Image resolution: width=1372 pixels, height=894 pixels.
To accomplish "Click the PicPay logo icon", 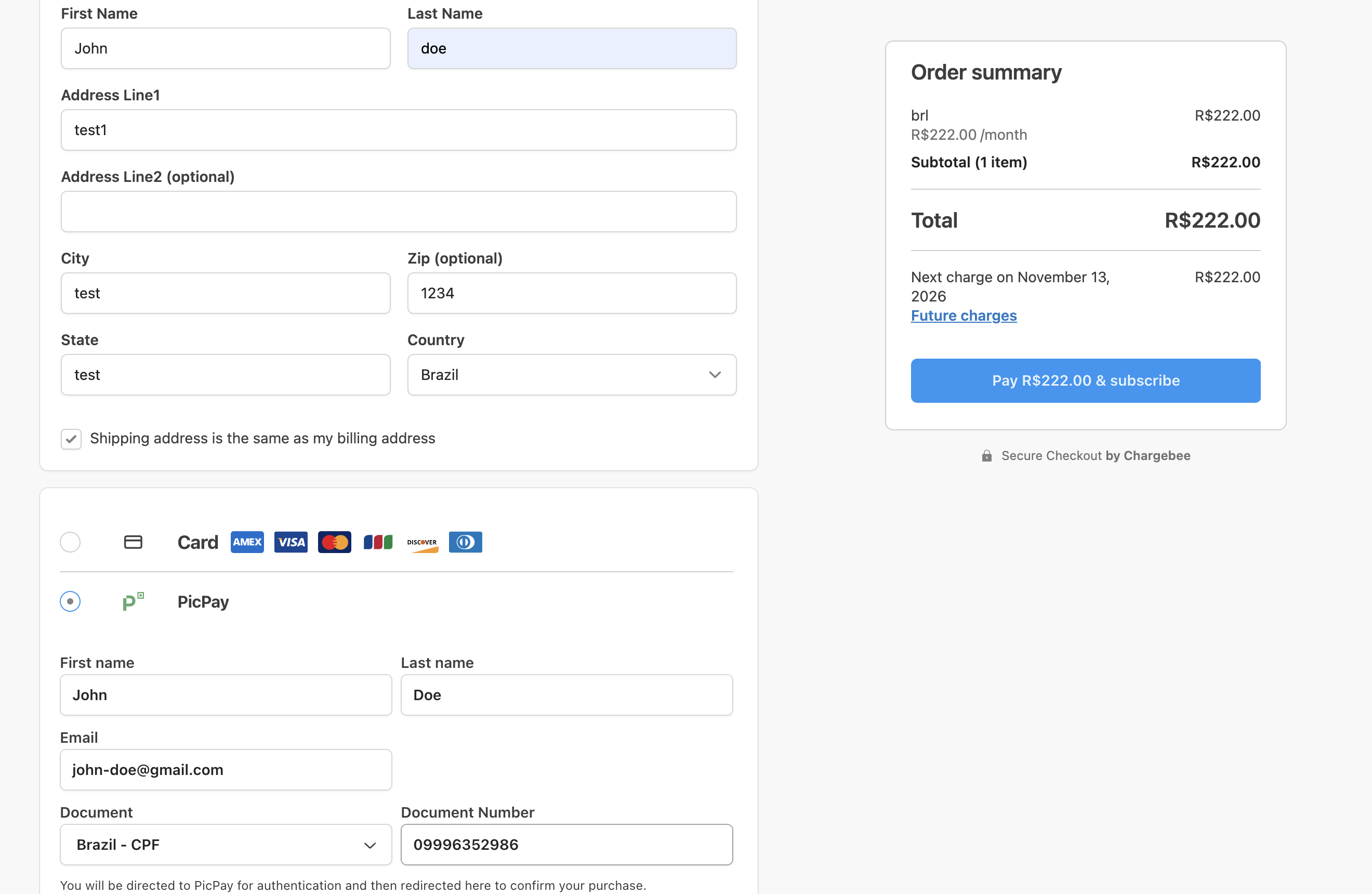I will tap(133, 601).
